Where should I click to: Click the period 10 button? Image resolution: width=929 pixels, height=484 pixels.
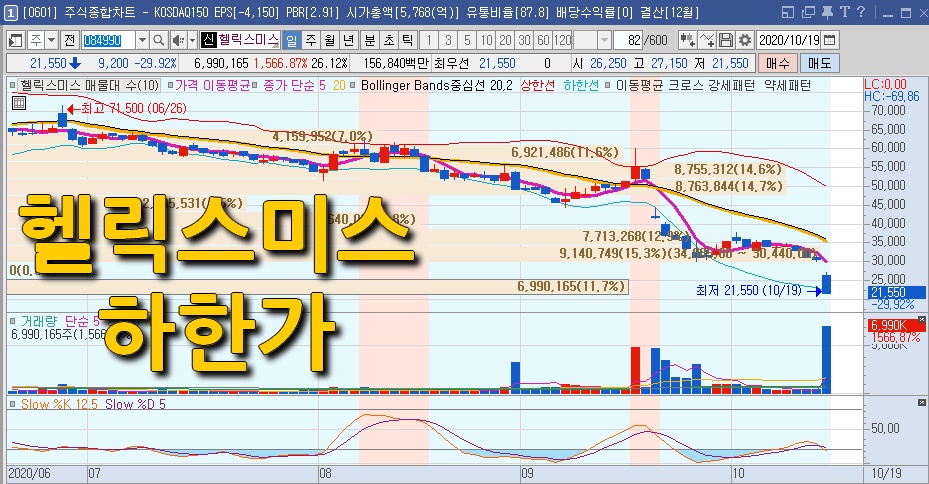[486, 40]
